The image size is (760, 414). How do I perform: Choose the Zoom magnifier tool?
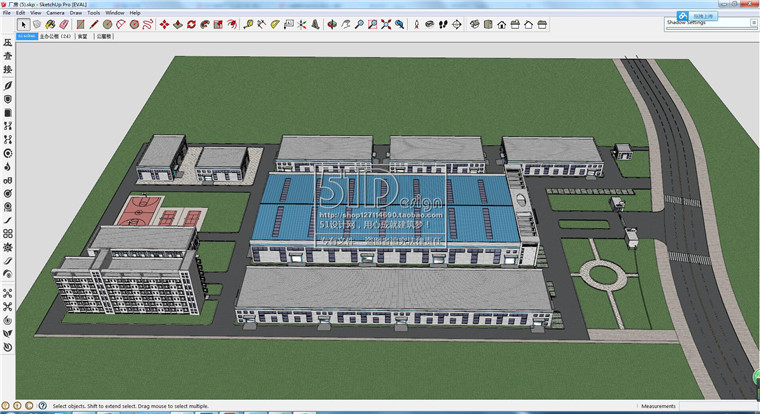coord(359,24)
